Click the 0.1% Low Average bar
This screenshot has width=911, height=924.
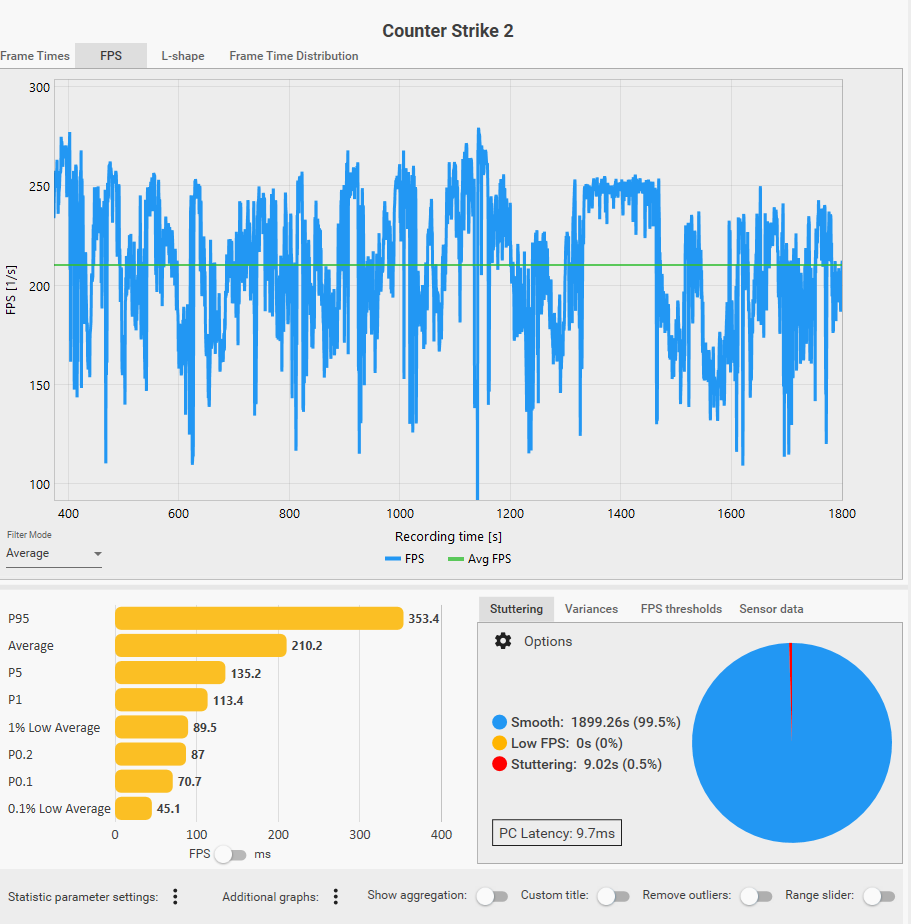coord(133,808)
